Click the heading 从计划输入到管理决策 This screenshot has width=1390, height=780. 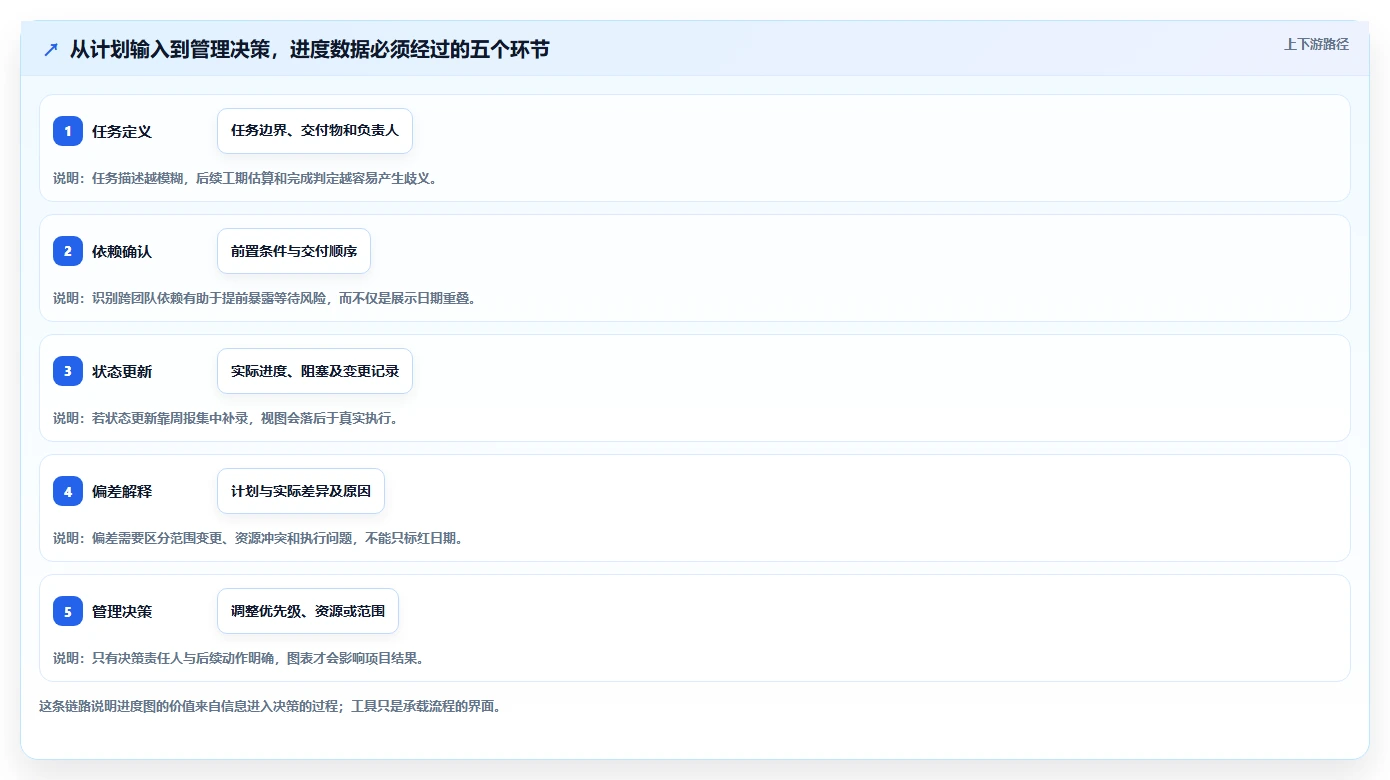pos(310,49)
